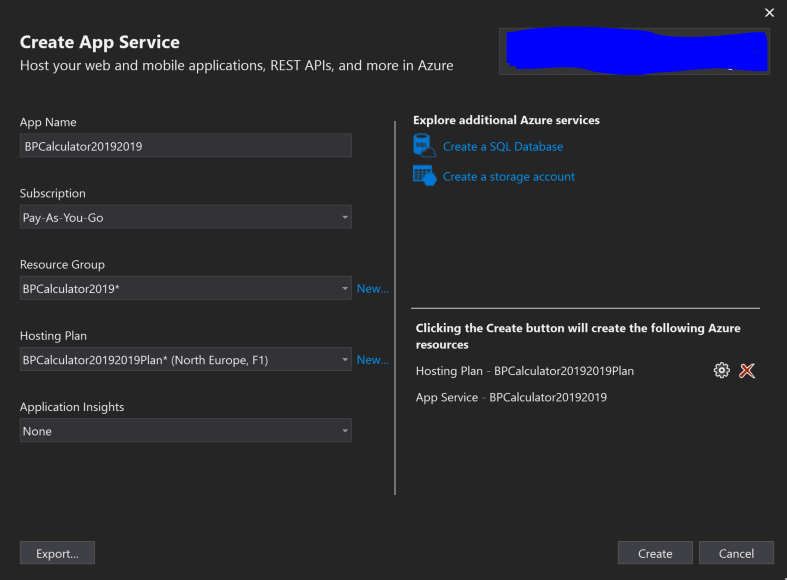
Task: Create new Hosting Plan via New link
Action: tap(372, 360)
